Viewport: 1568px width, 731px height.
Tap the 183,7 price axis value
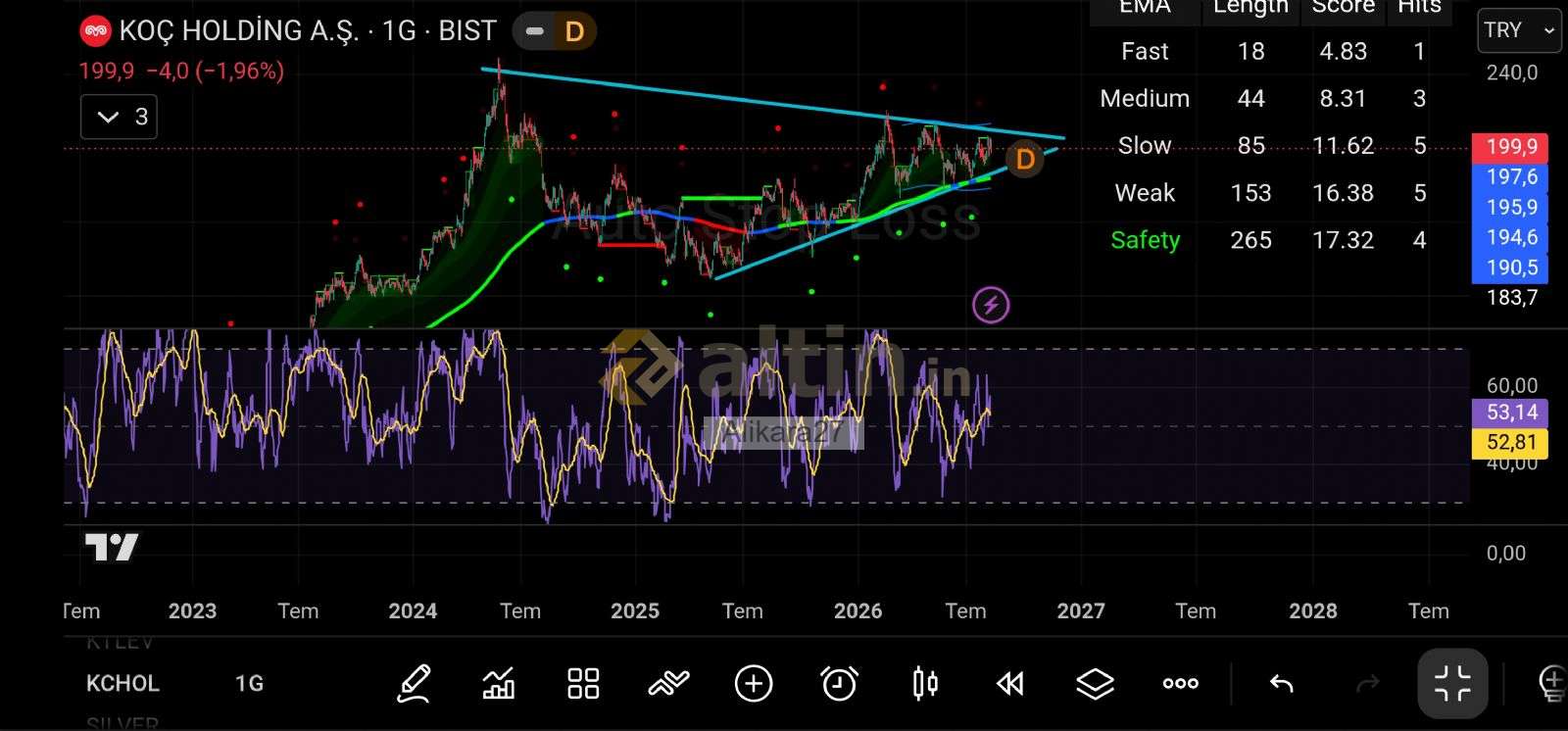click(x=1512, y=298)
